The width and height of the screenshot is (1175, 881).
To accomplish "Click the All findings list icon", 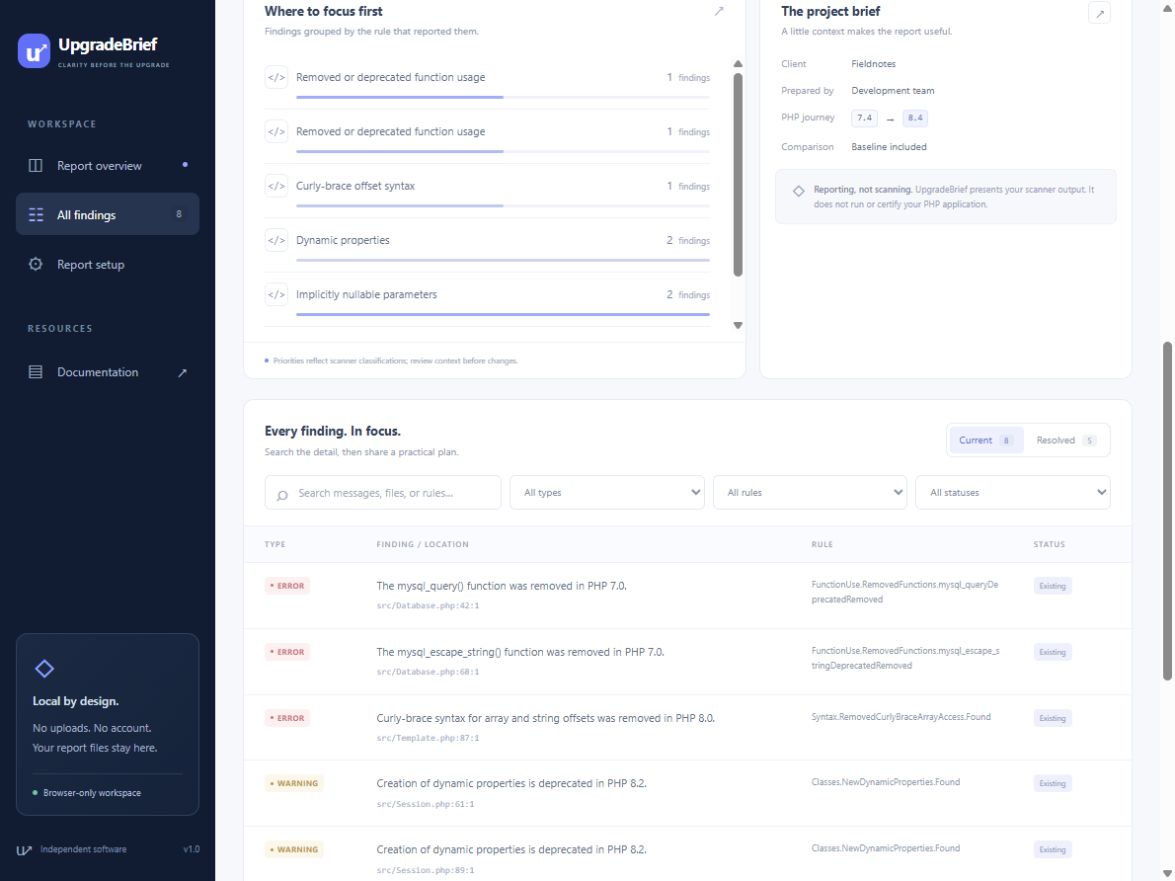I will (x=35, y=215).
